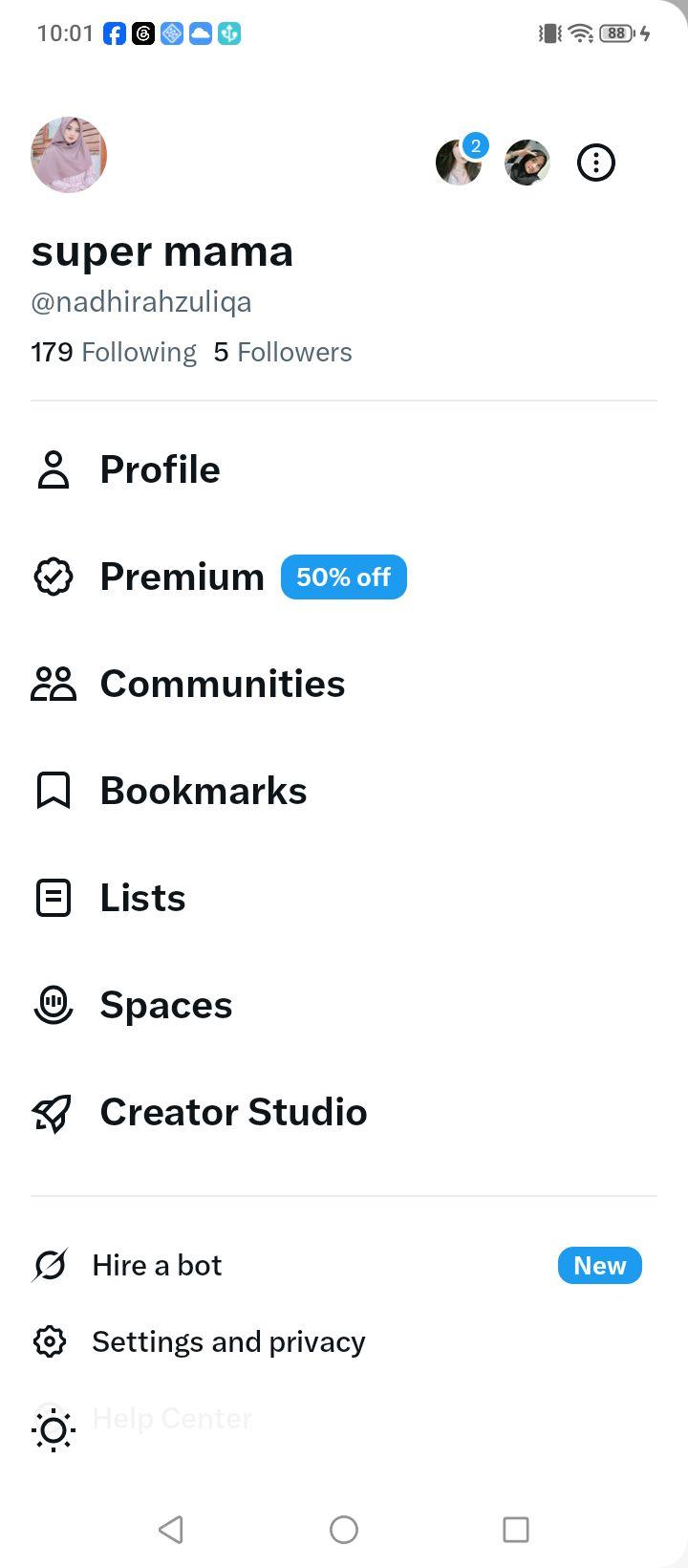Tap the Bookmarks ribbon icon
The image size is (688, 1568).
coord(54,792)
